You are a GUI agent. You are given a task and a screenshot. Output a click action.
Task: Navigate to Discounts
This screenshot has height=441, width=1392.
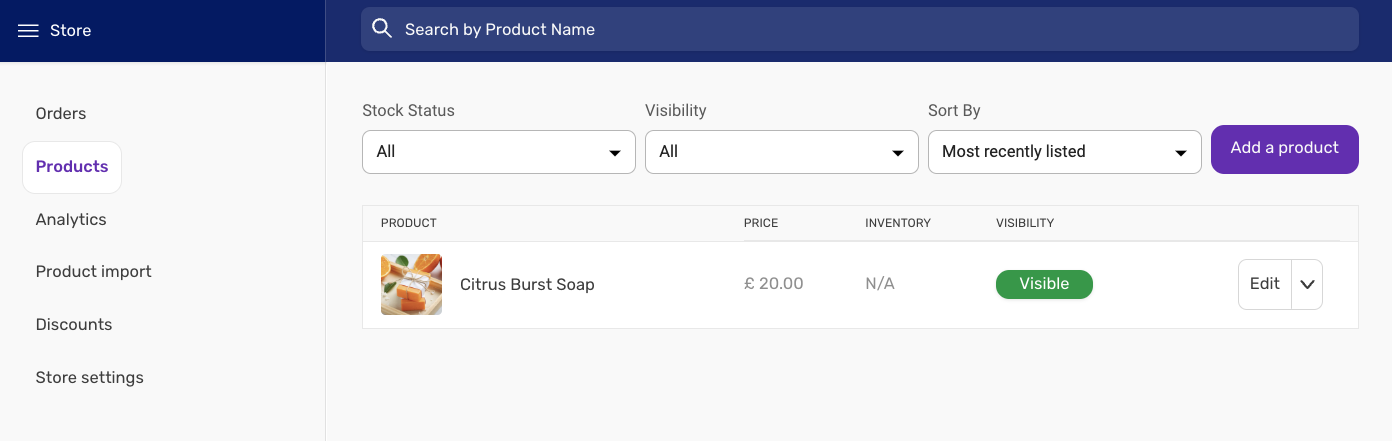(74, 324)
